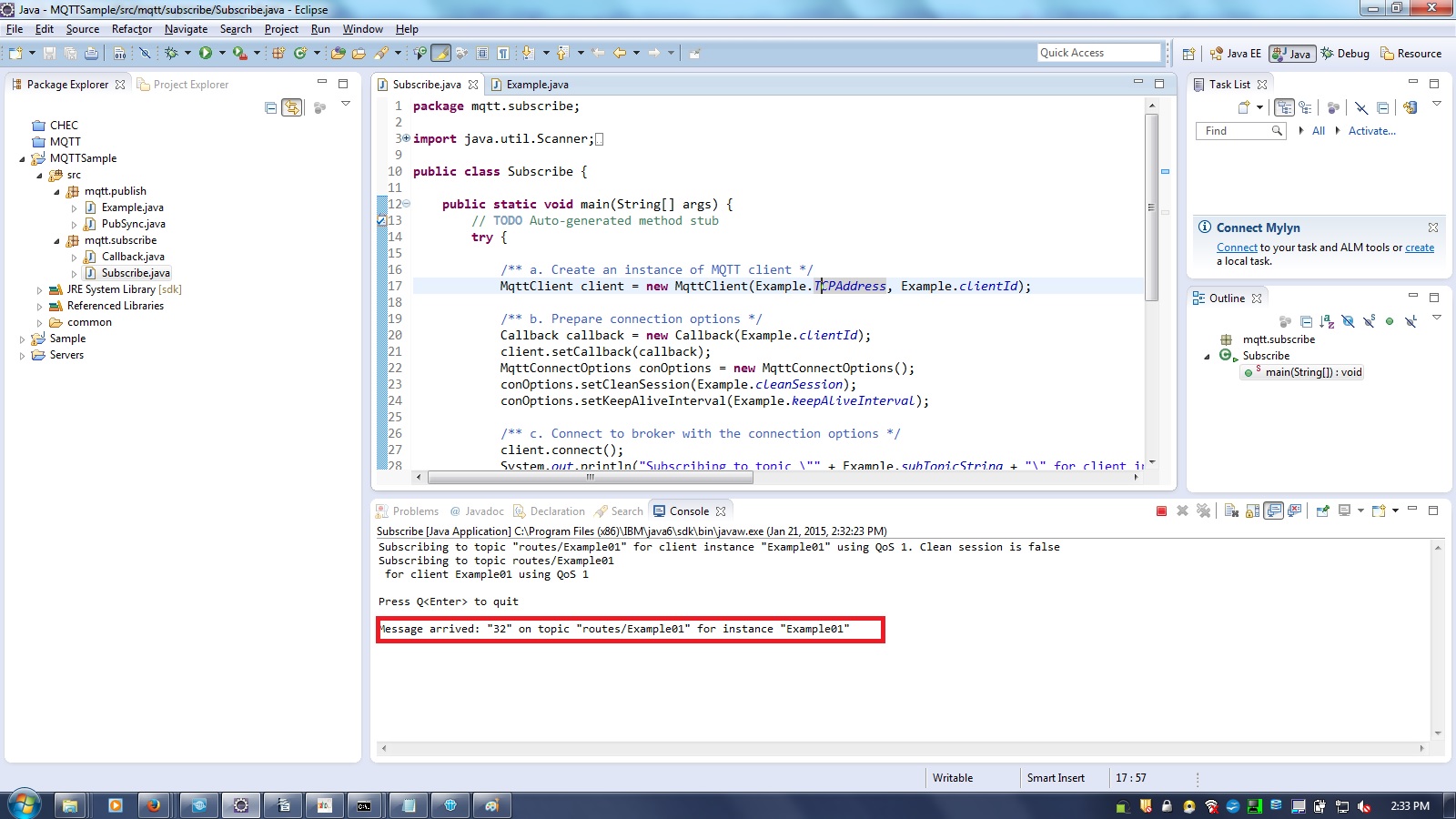
Task: Launch Debug with the bug icon
Action: (x=171, y=54)
